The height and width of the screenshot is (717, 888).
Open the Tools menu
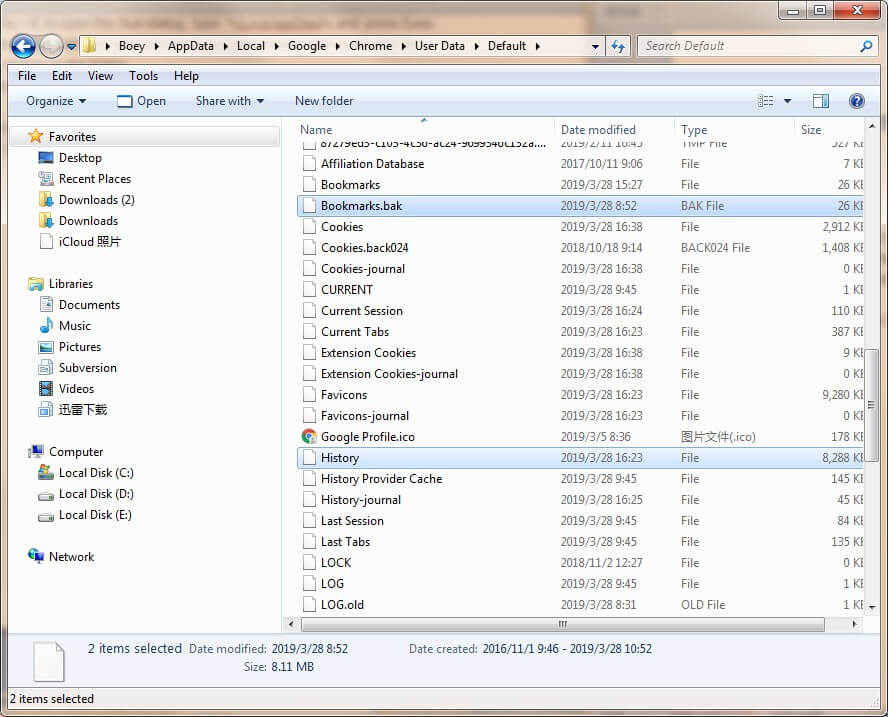coord(143,76)
